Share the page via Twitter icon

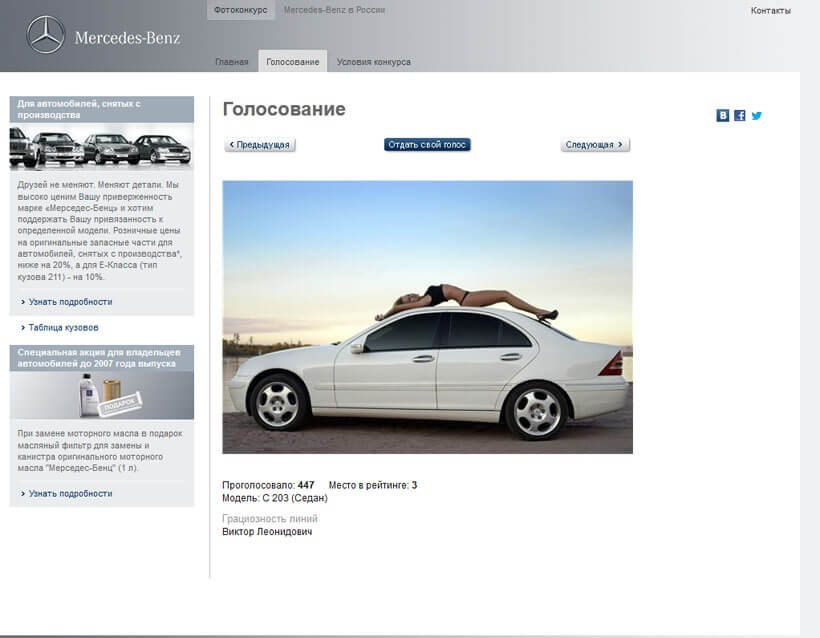(757, 116)
